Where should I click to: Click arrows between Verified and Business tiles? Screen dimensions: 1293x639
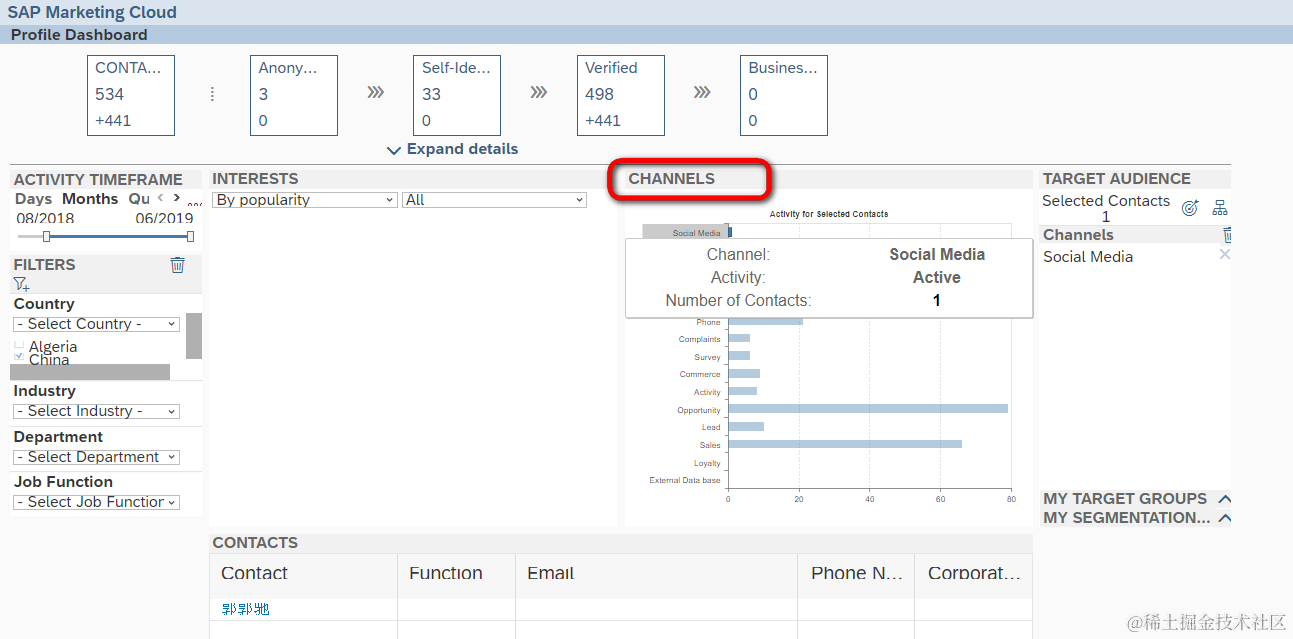point(702,93)
